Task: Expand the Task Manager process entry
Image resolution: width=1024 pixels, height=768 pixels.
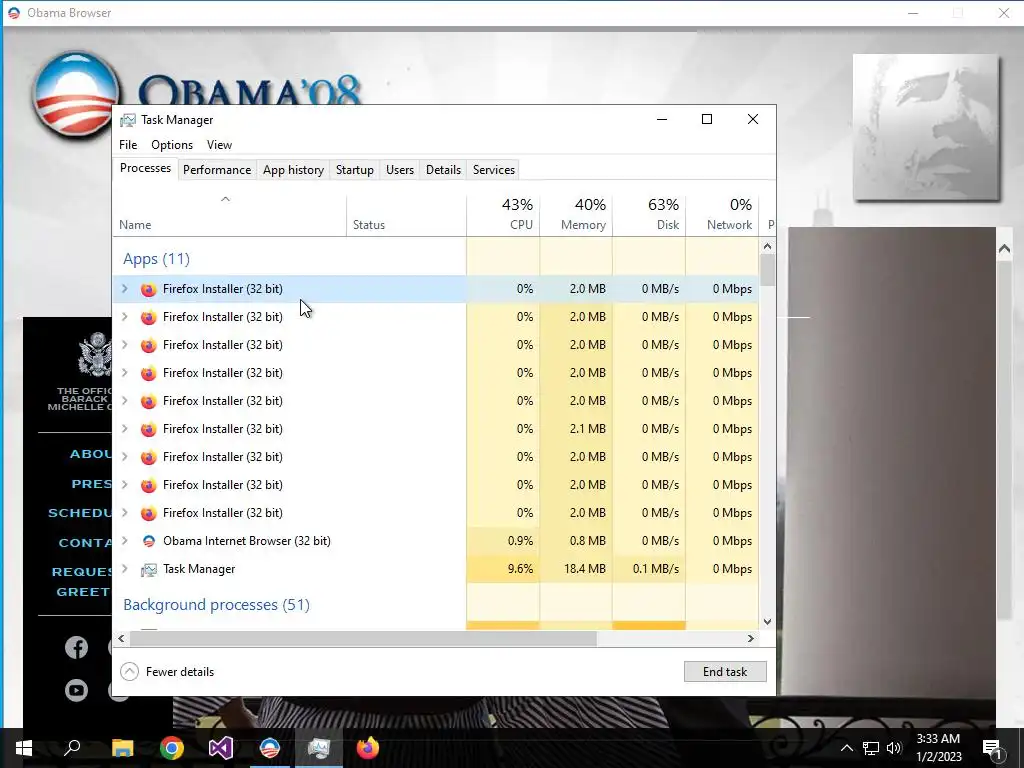Action: point(125,569)
